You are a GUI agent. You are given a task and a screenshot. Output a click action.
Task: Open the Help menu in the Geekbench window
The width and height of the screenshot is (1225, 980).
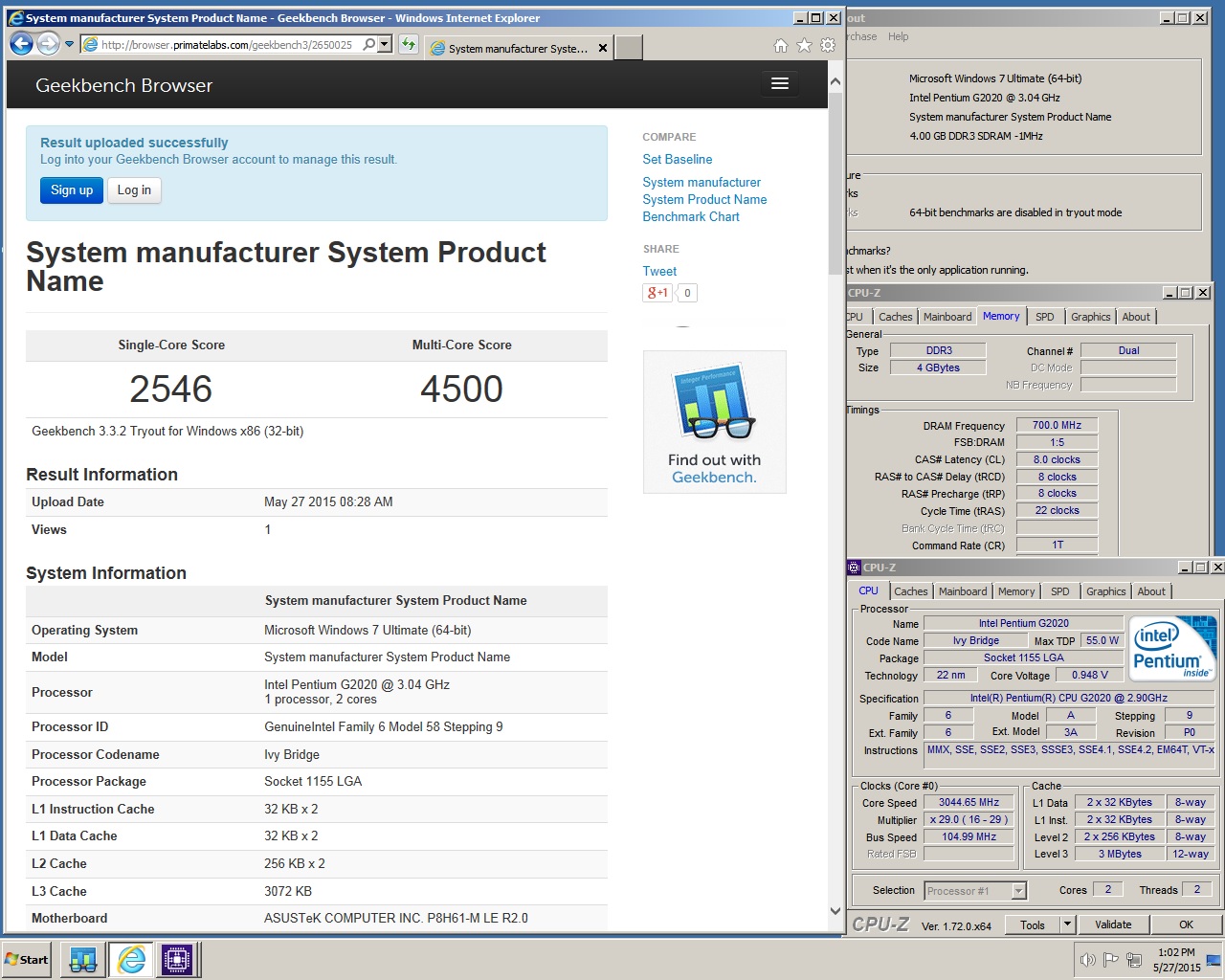[x=898, y=36]
